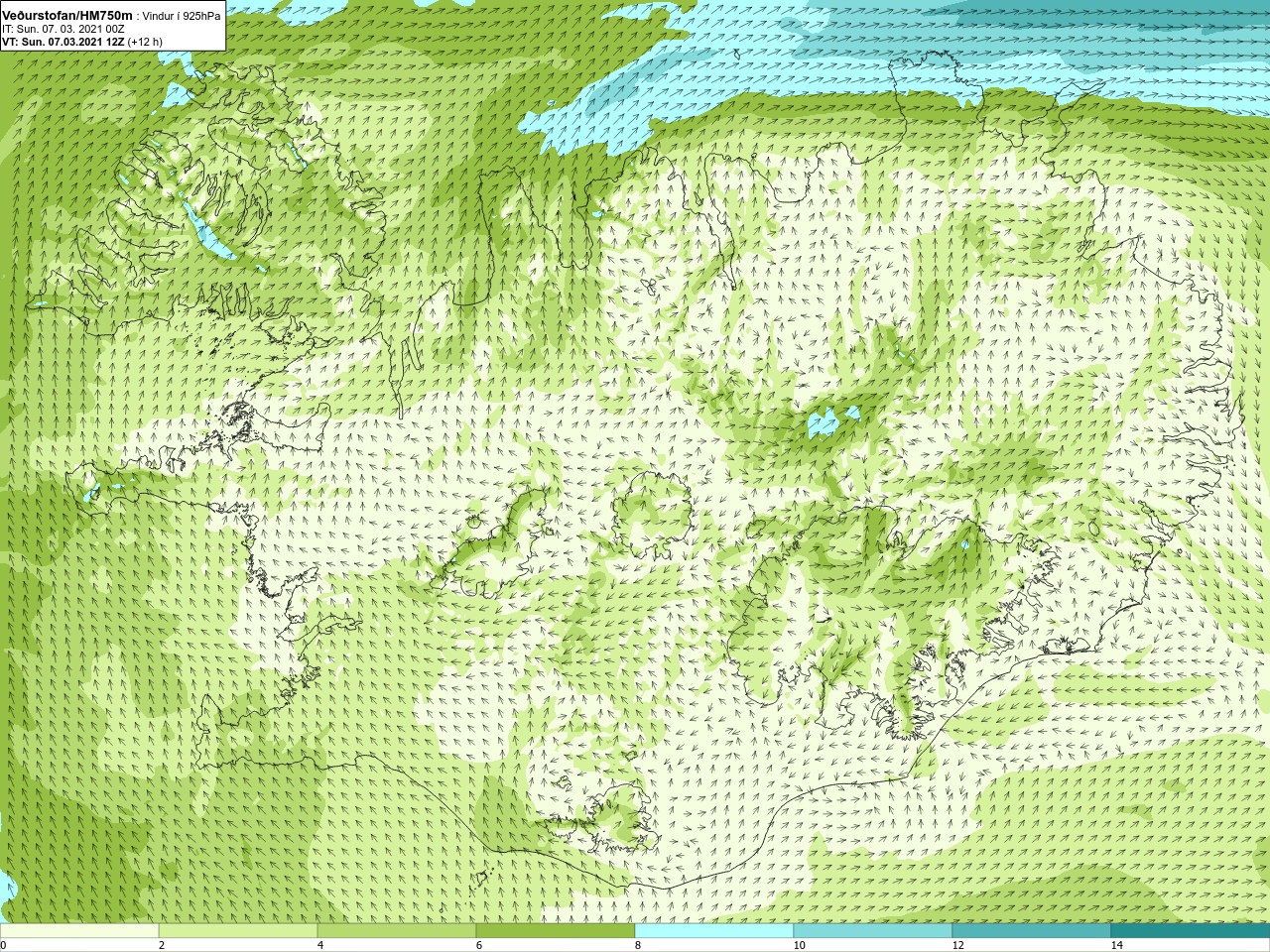Click the legend value '2'
Viewport: 1270px width, 952px height.
(162, 945)
